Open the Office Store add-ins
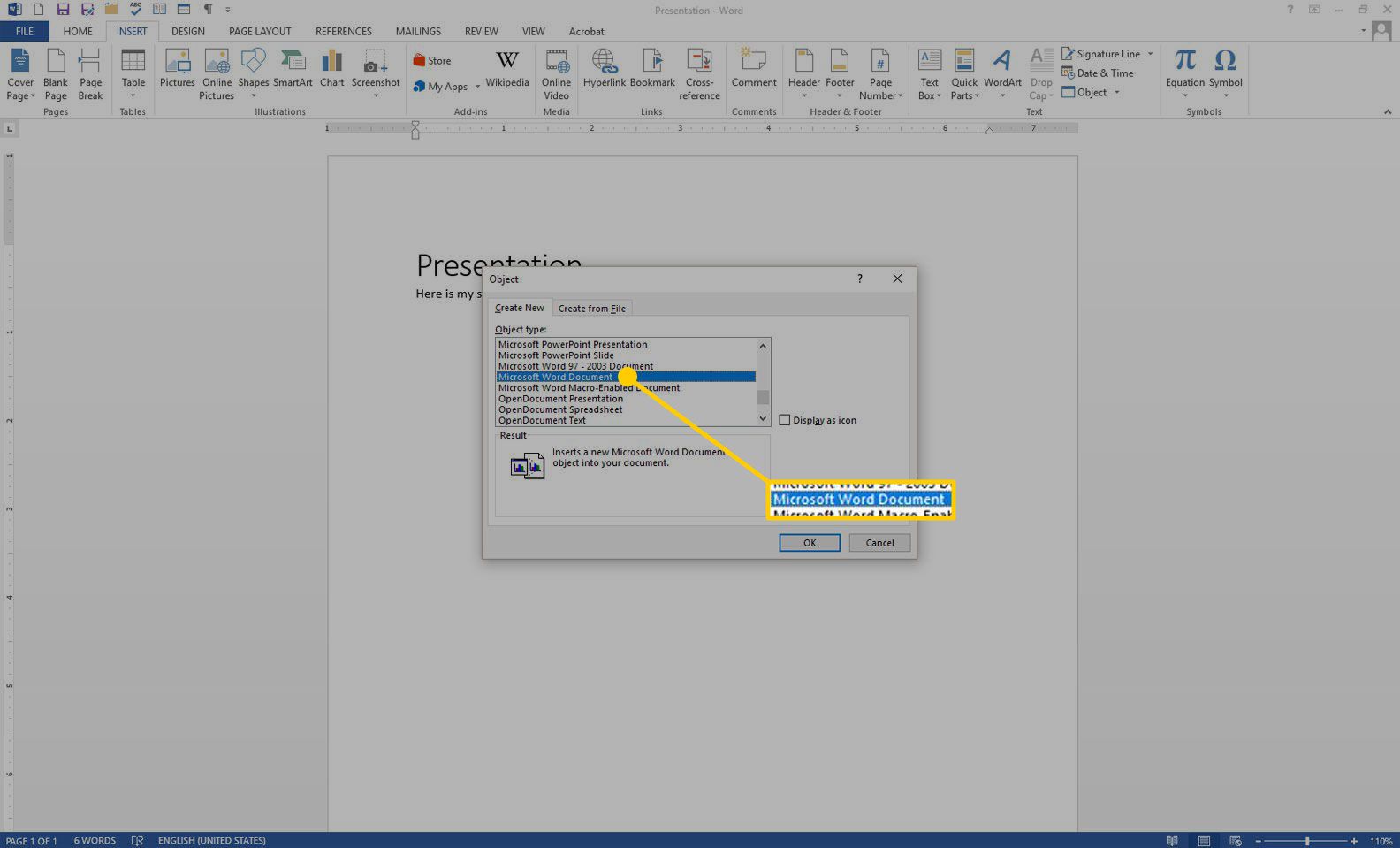The height and width of the screenshot is (848, 1400). point(432,61)
